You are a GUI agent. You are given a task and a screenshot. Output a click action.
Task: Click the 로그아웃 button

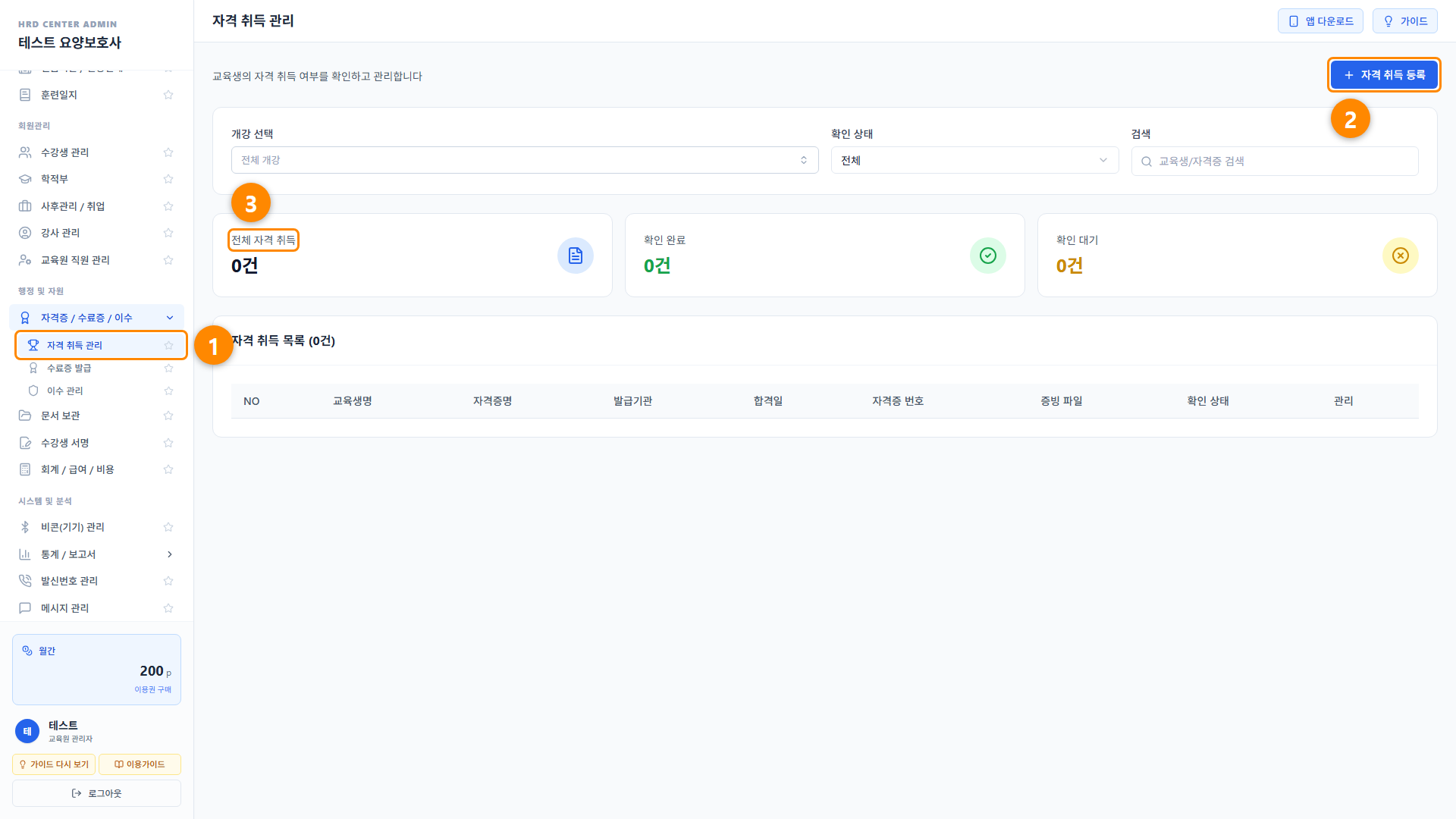pos(96,793)
